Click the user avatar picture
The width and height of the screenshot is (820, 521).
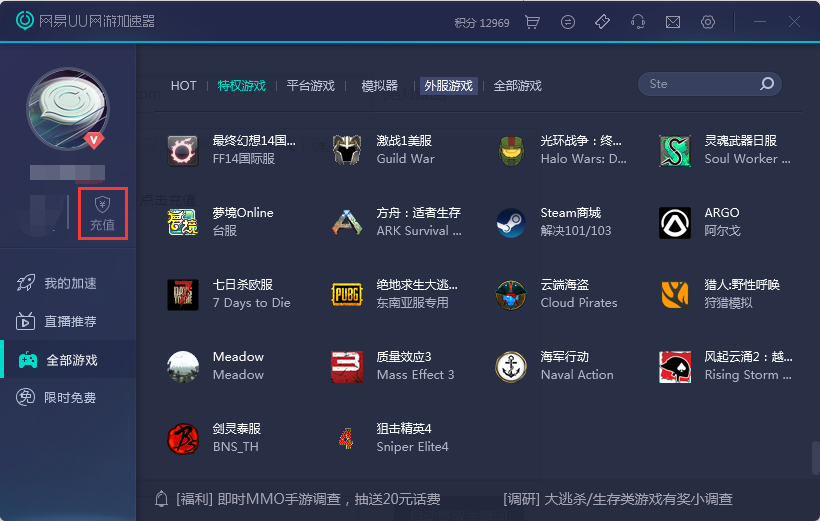[x=67, y=109]
